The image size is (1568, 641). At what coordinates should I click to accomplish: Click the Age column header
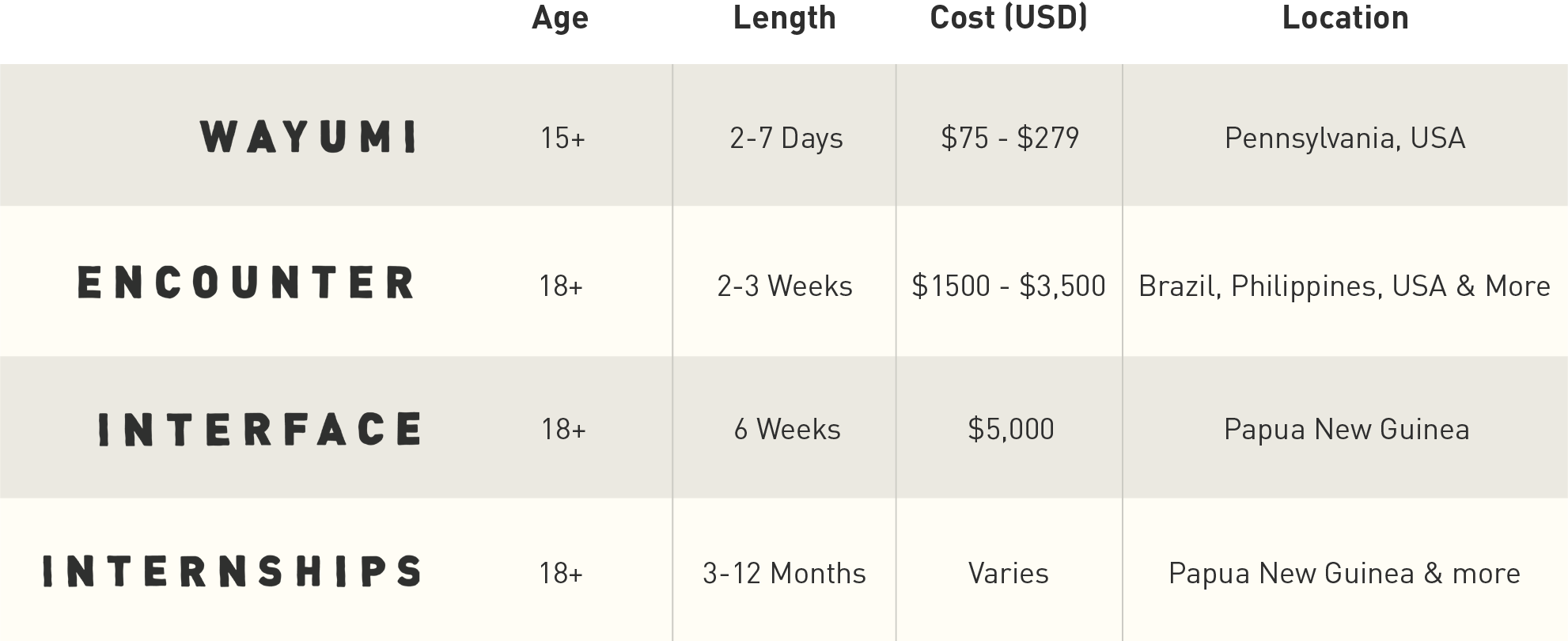tap(560, 18)
